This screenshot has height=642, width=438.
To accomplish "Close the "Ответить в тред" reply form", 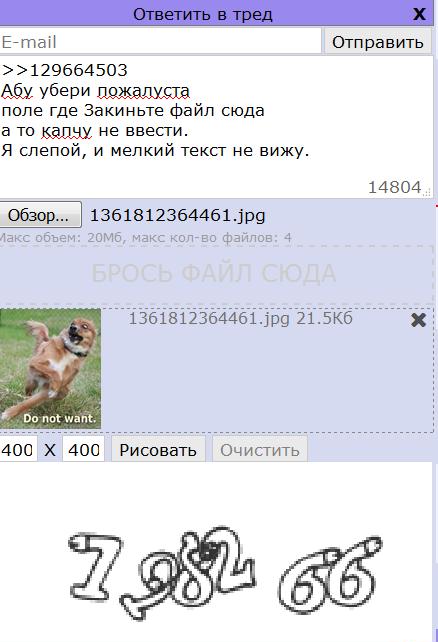I will [x=419, y=14].
